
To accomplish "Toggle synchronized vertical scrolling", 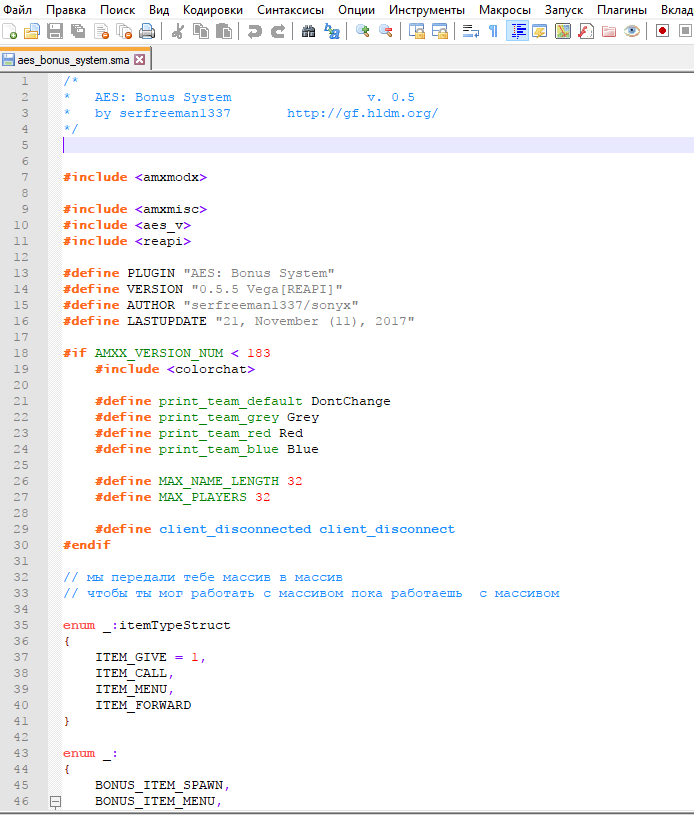I will (416, 32).
